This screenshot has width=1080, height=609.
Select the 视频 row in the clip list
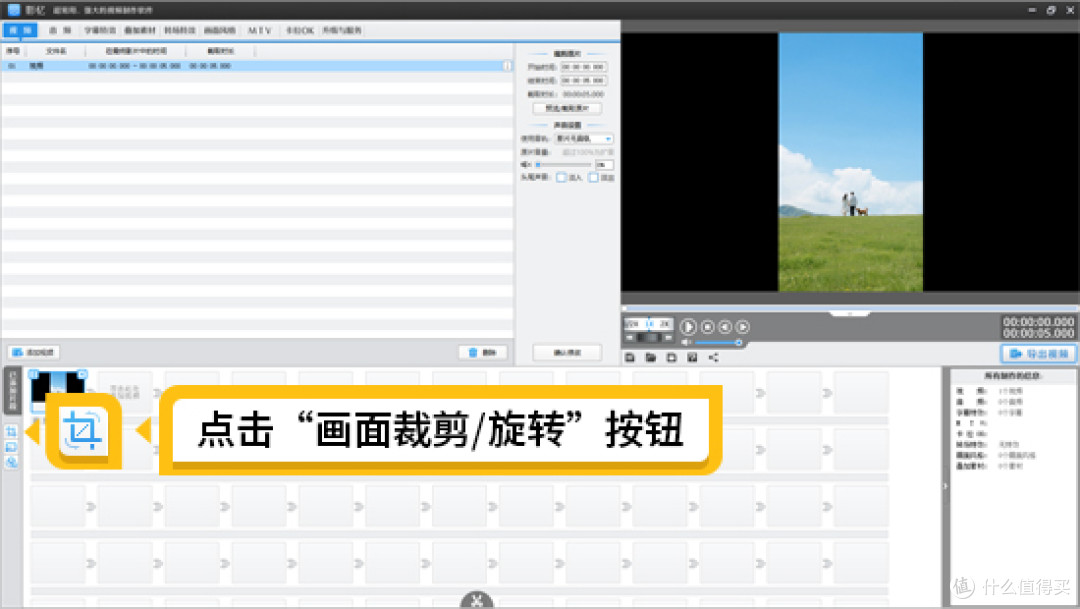click(x=257, y=66)
